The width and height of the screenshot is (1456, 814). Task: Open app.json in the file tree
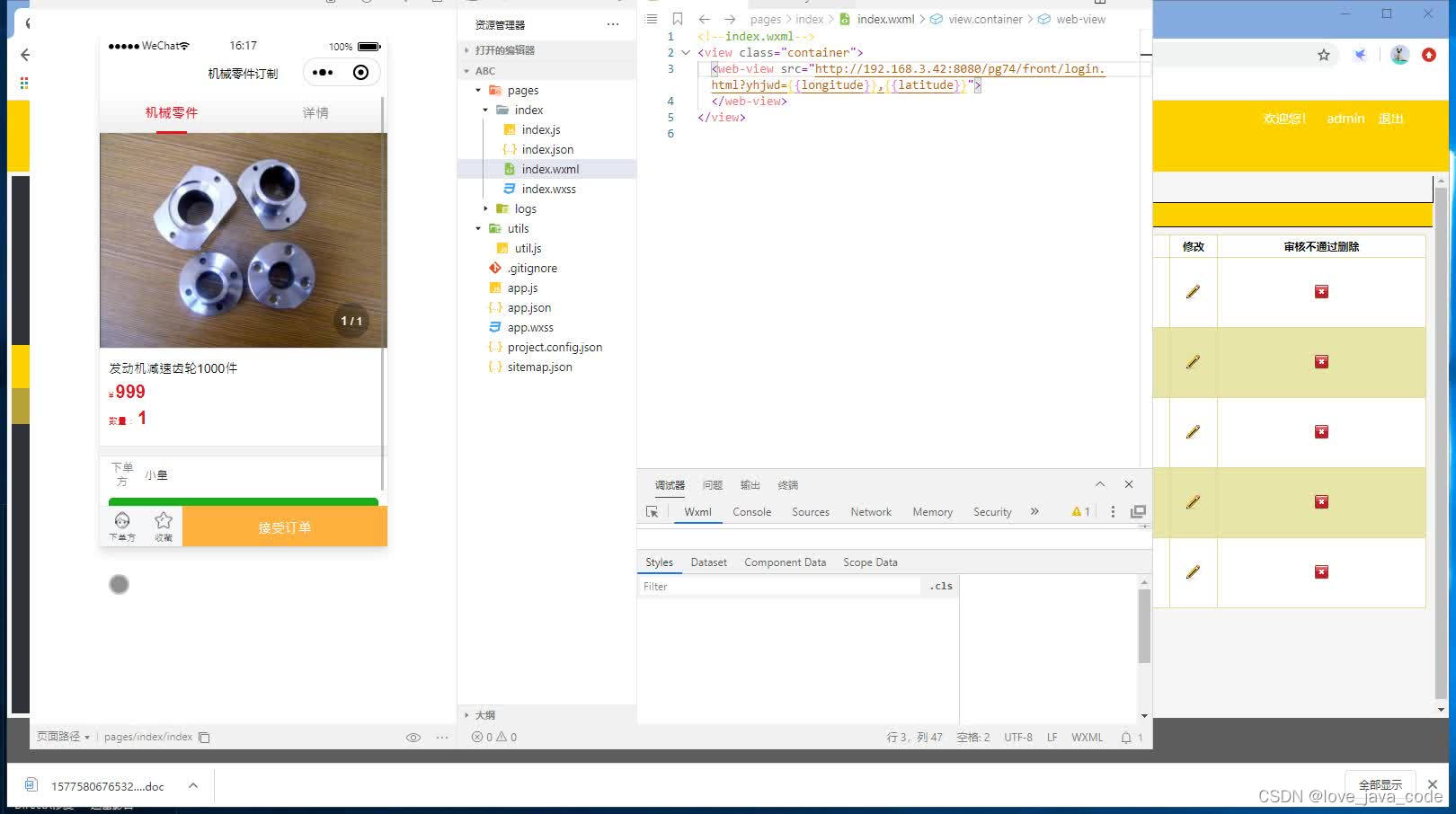(528, 308)
